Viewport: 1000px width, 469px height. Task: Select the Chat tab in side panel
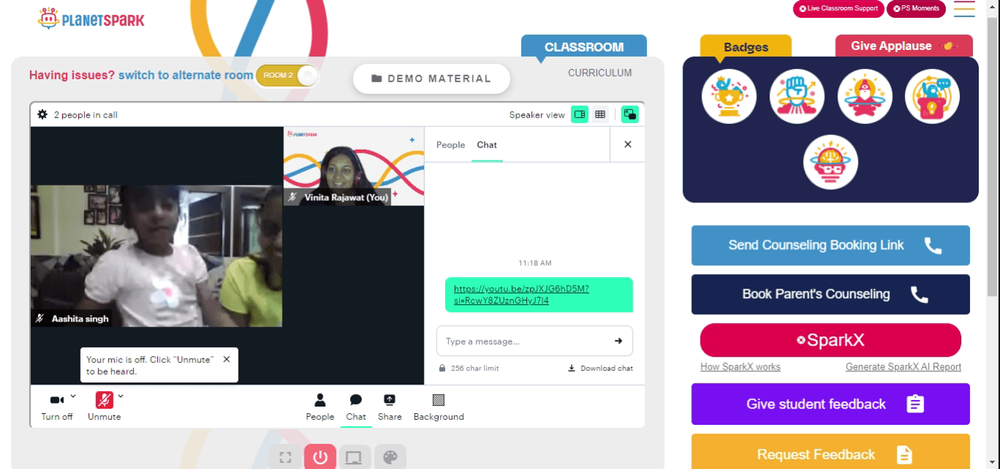click(x=487, y=145)
